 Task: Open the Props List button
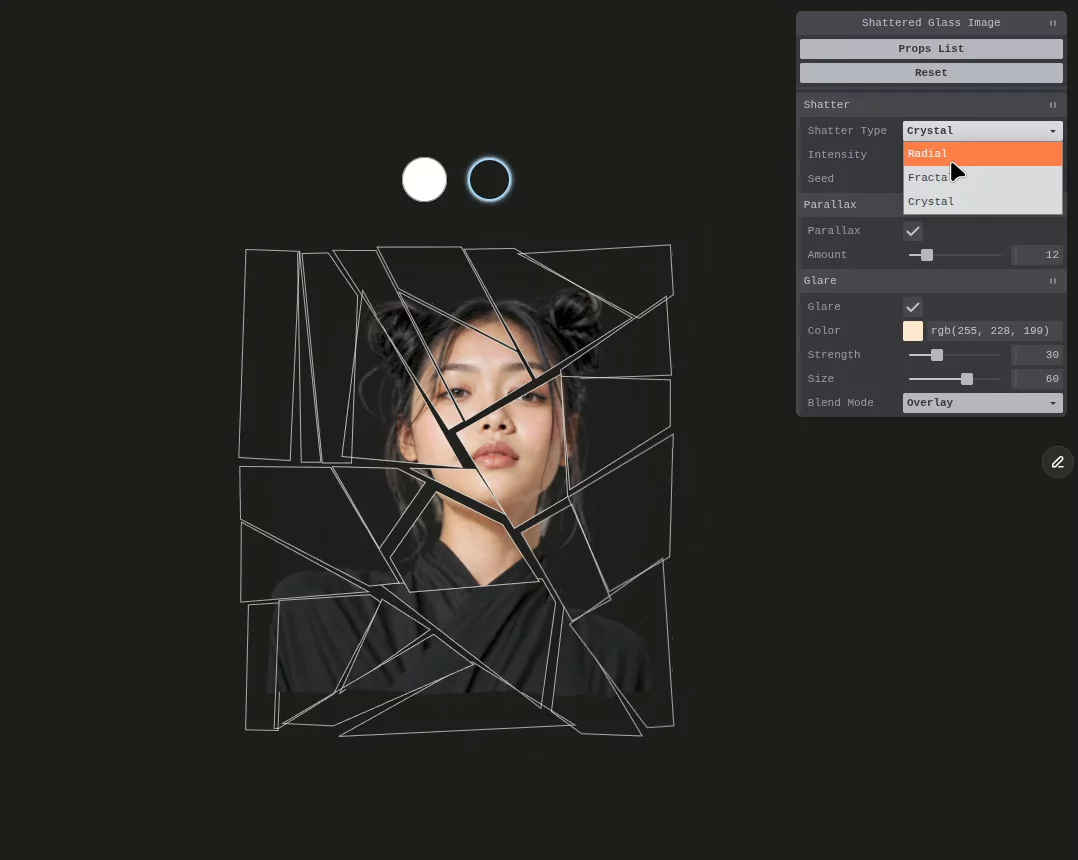tap(931, 49)
